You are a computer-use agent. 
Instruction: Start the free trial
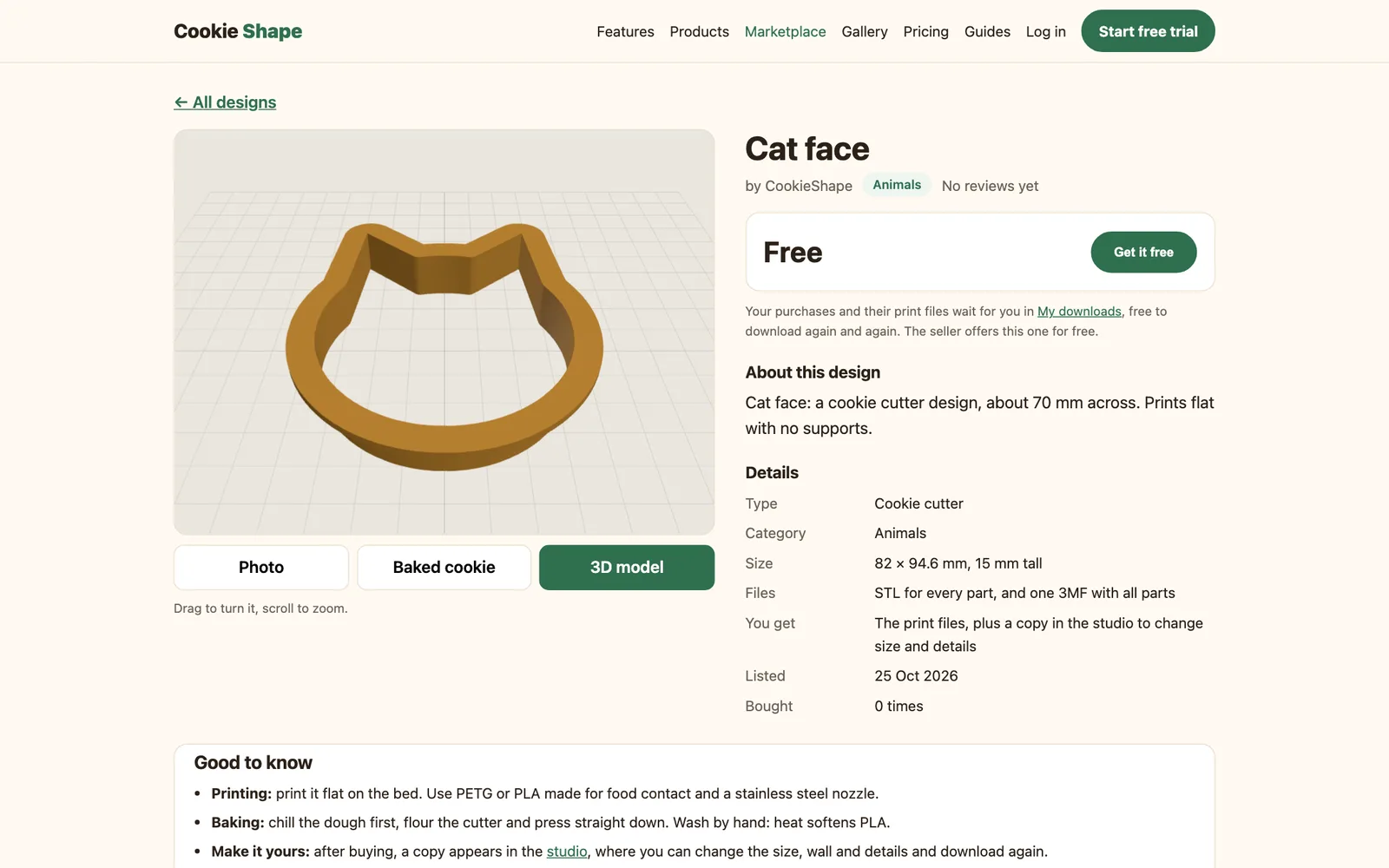click(1148, 31)
